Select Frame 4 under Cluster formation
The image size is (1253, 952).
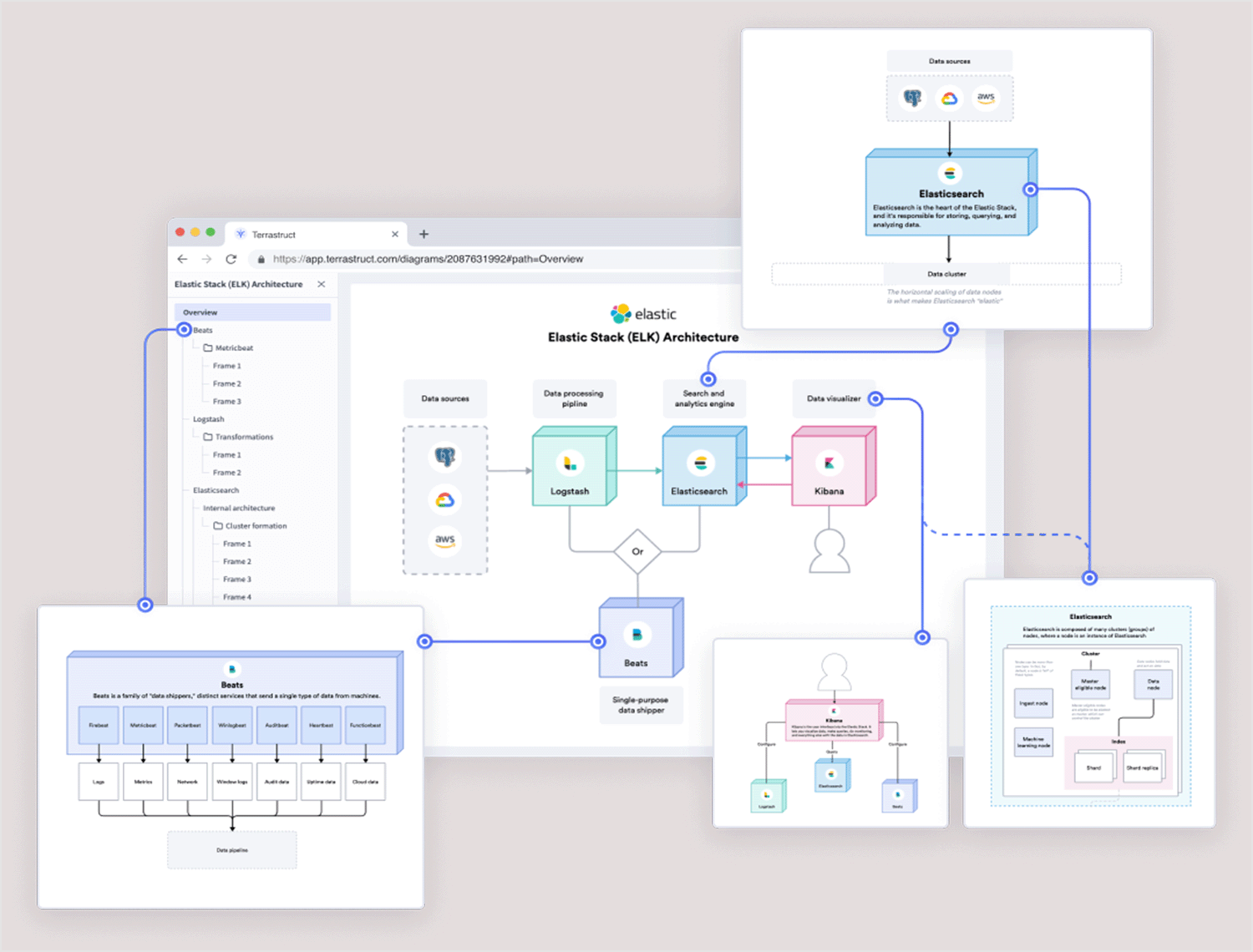point(236,597)
